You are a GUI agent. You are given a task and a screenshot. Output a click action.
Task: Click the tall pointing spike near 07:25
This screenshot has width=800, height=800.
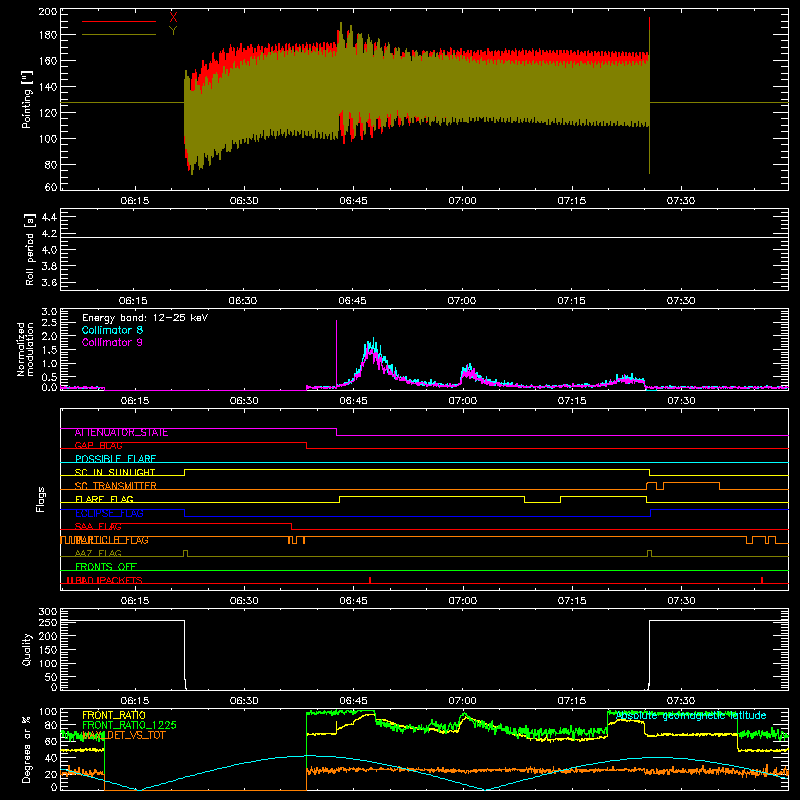[649, 95]
